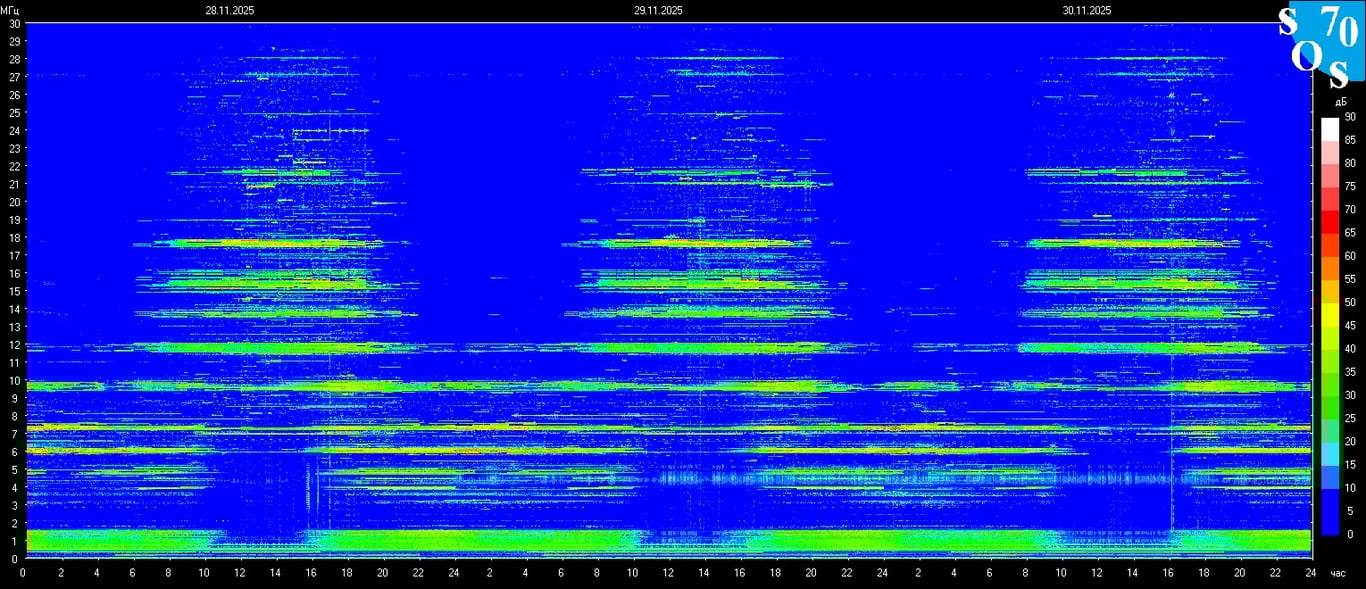The width and height of the screenshot is (1366, 589).
Task: Click the 85 label on the dB scale
Action: click(x=1350, y=140)
